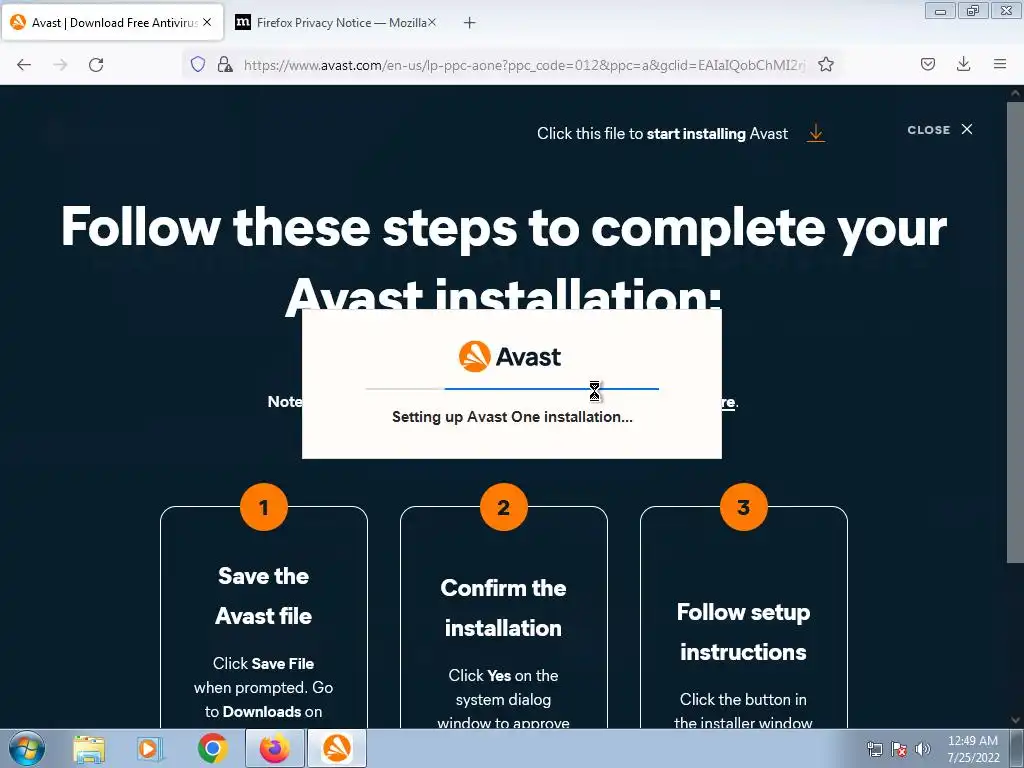Click the browser forward arrow
Screen dimensions: 1024x768
(60, 65)
